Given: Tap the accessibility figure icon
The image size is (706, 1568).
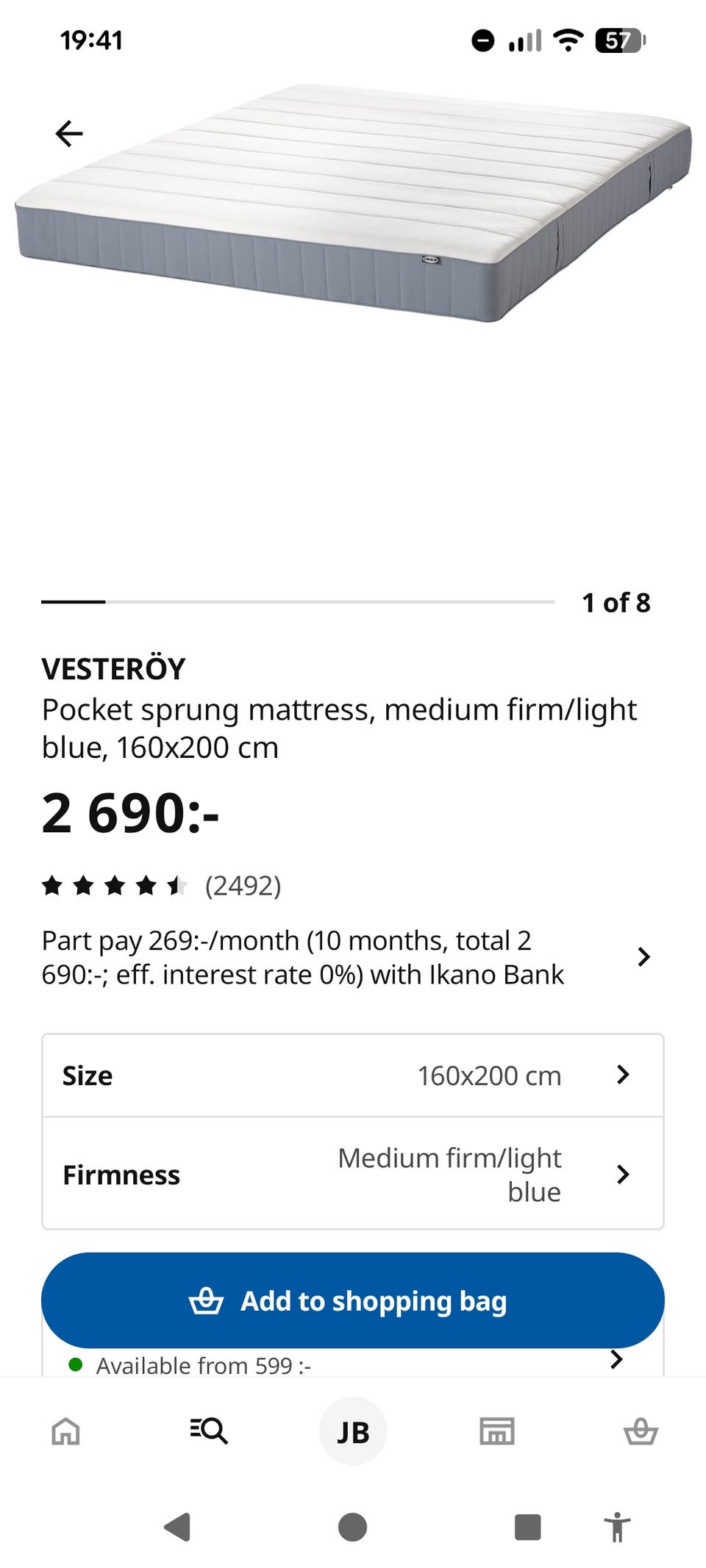Looking at the screenshot, I should [x=617, y=1527].
